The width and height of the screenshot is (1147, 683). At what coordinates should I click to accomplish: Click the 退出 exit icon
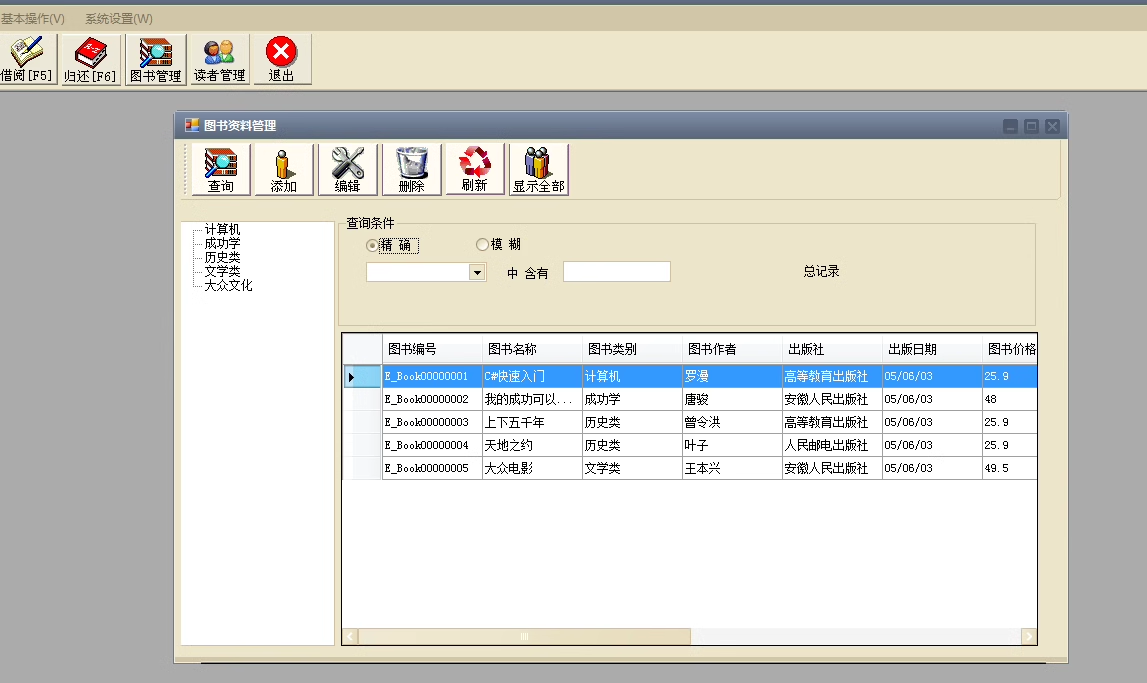(x=282, y=59)
